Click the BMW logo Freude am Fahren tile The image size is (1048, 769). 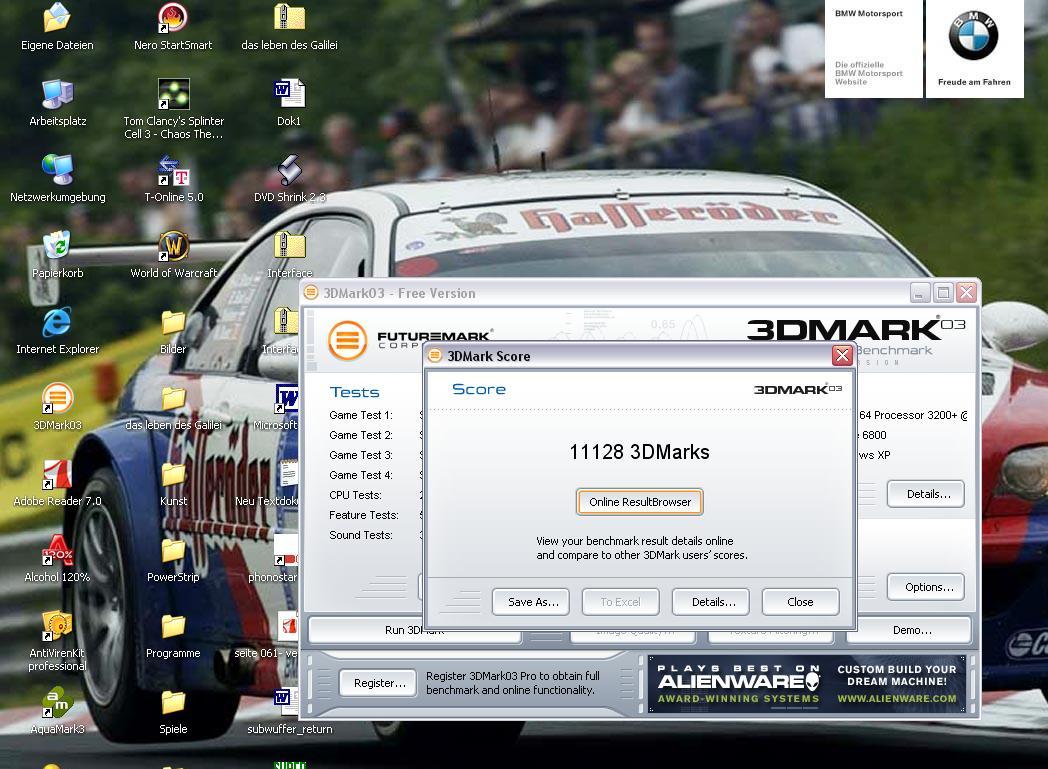click(974, 49)
